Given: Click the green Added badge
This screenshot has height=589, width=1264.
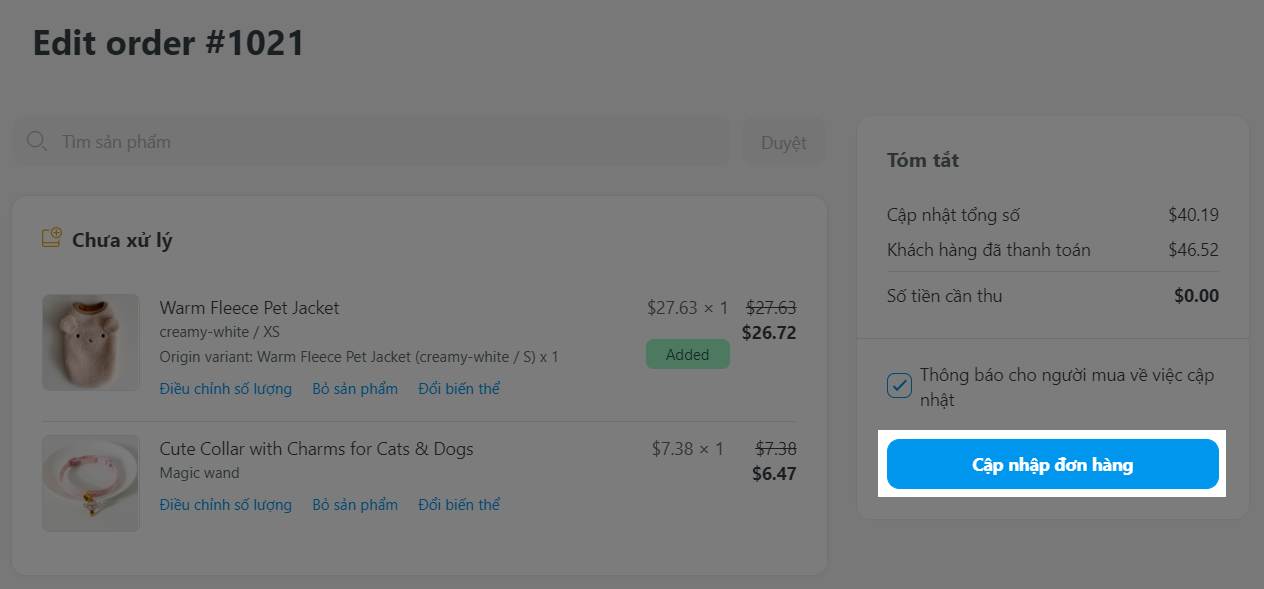Looking at the screenshot, I should [687, 354].
